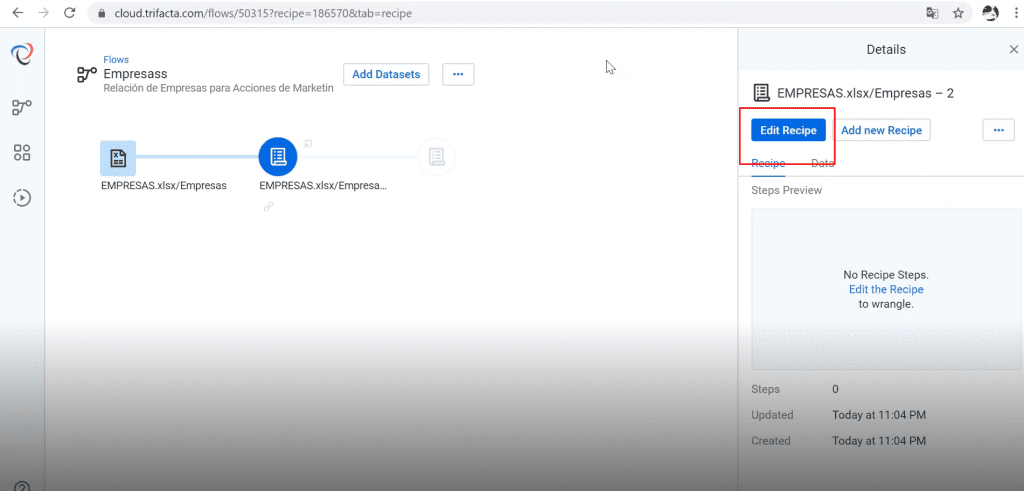Screen dimensions: 1024x491
Task: Open flow options menu beside Add Datasets
Action: point(458,74)
